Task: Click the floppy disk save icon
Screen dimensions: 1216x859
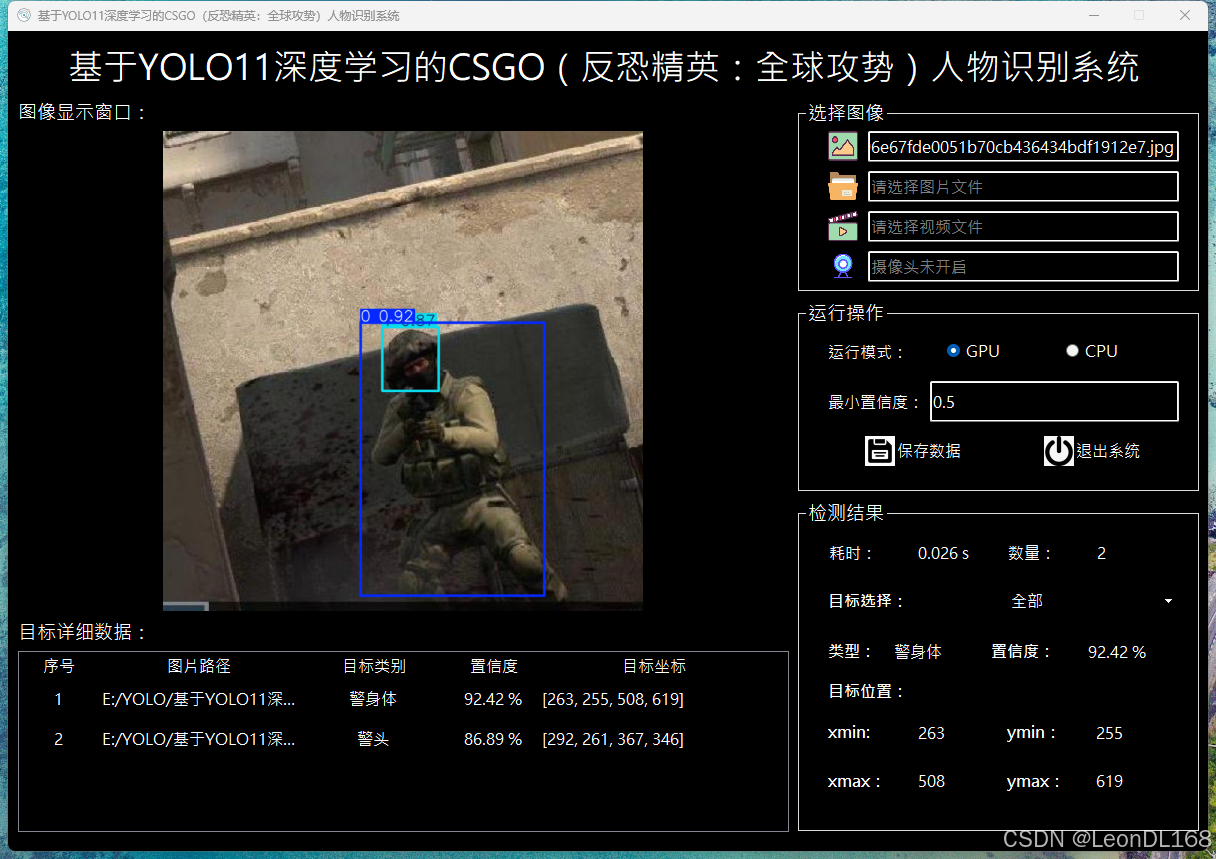Action: (x=880, y=451)
